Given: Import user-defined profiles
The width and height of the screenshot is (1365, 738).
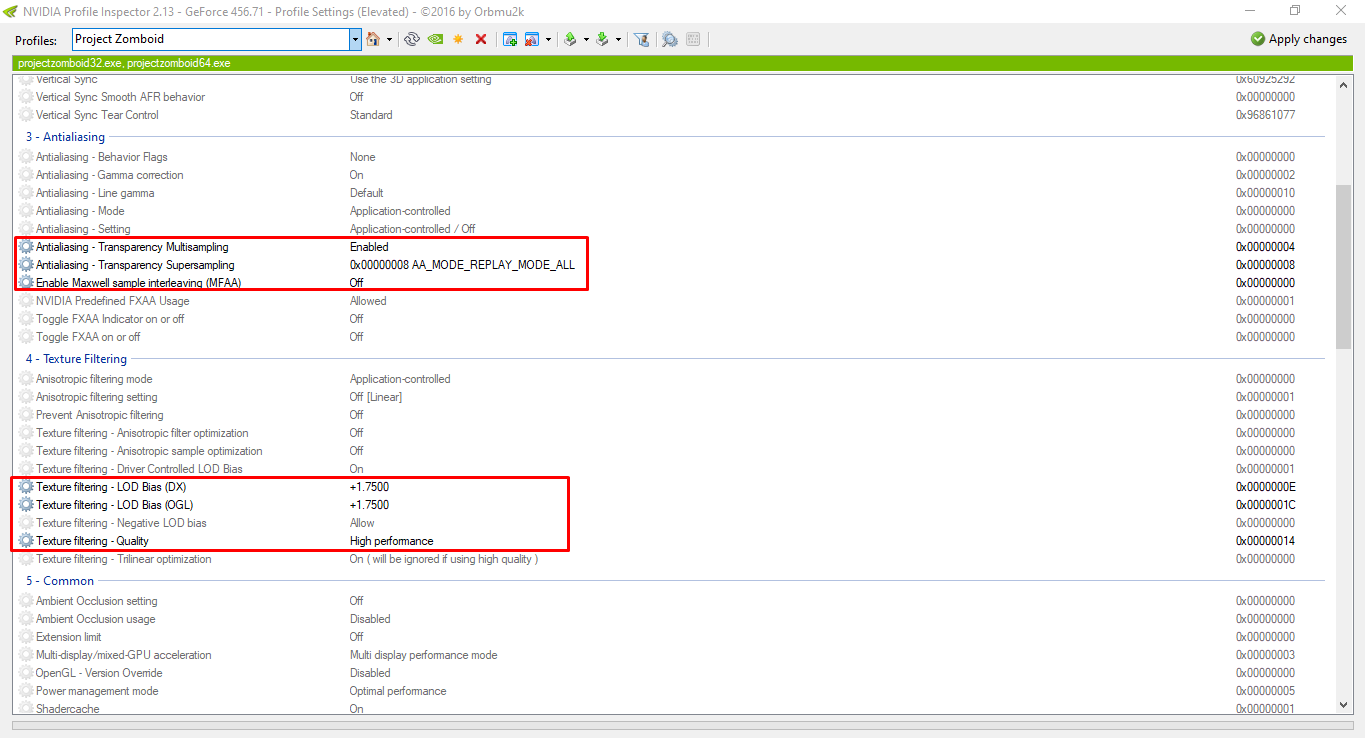Looking at the screenshot, I should pos(602,39).
